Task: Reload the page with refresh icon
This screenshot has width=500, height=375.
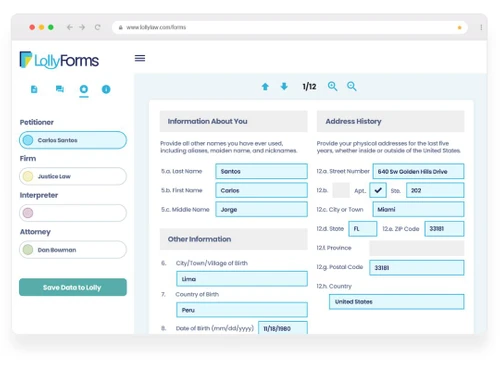Action: click(97, 27)
